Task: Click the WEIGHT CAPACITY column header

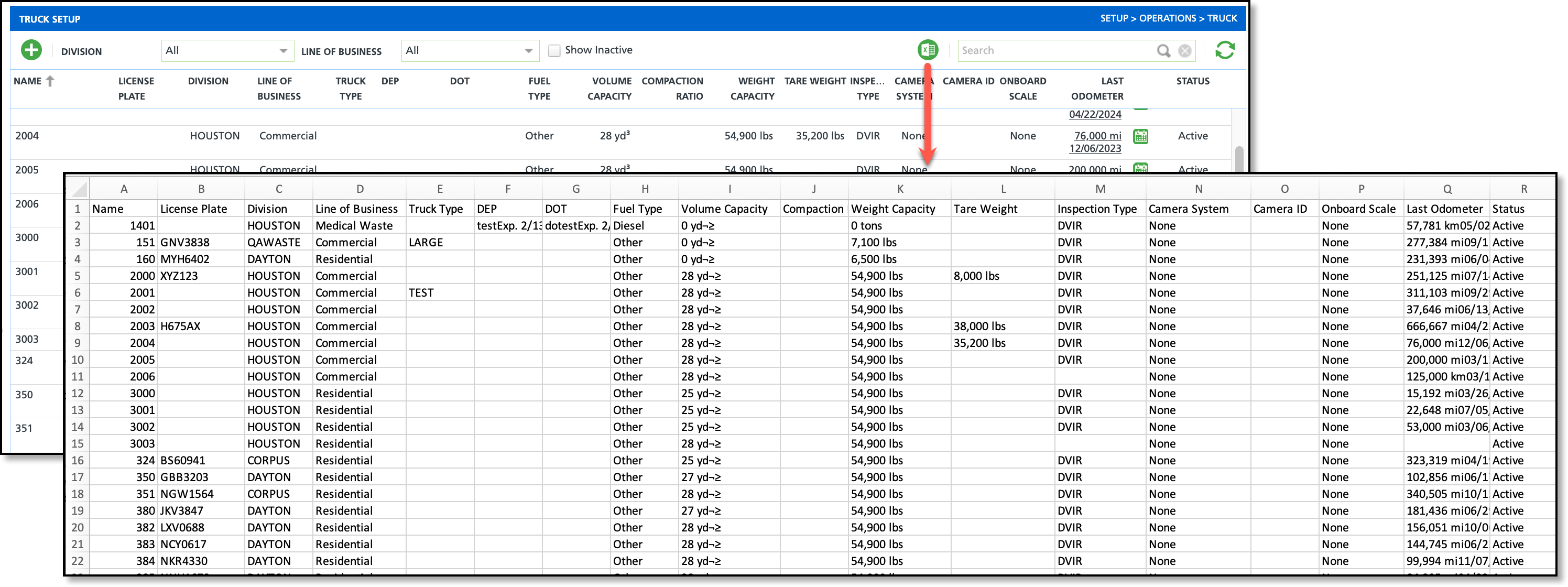Action: coord(753,88)
